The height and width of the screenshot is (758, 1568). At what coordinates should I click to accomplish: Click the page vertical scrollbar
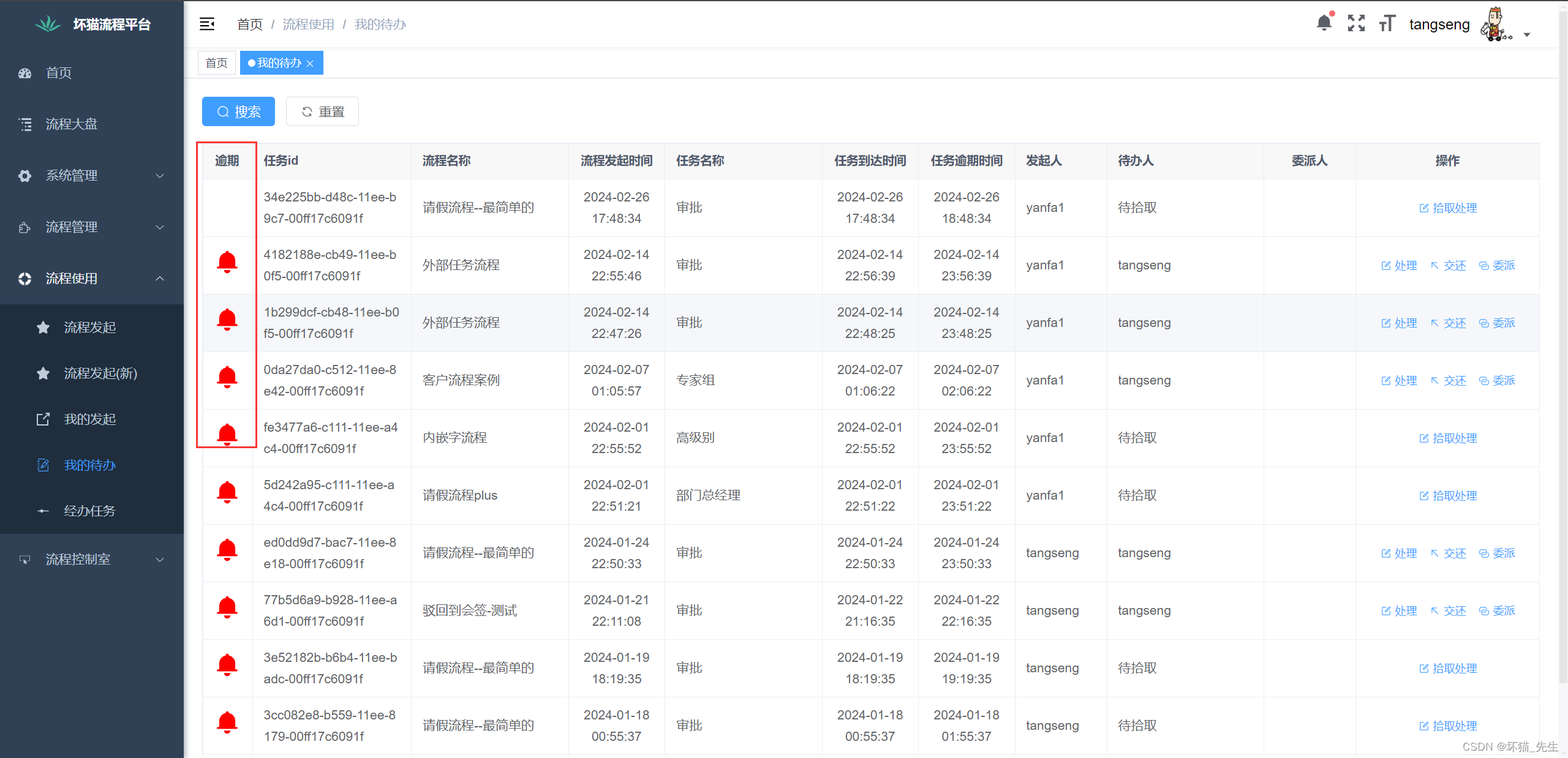1562,343
